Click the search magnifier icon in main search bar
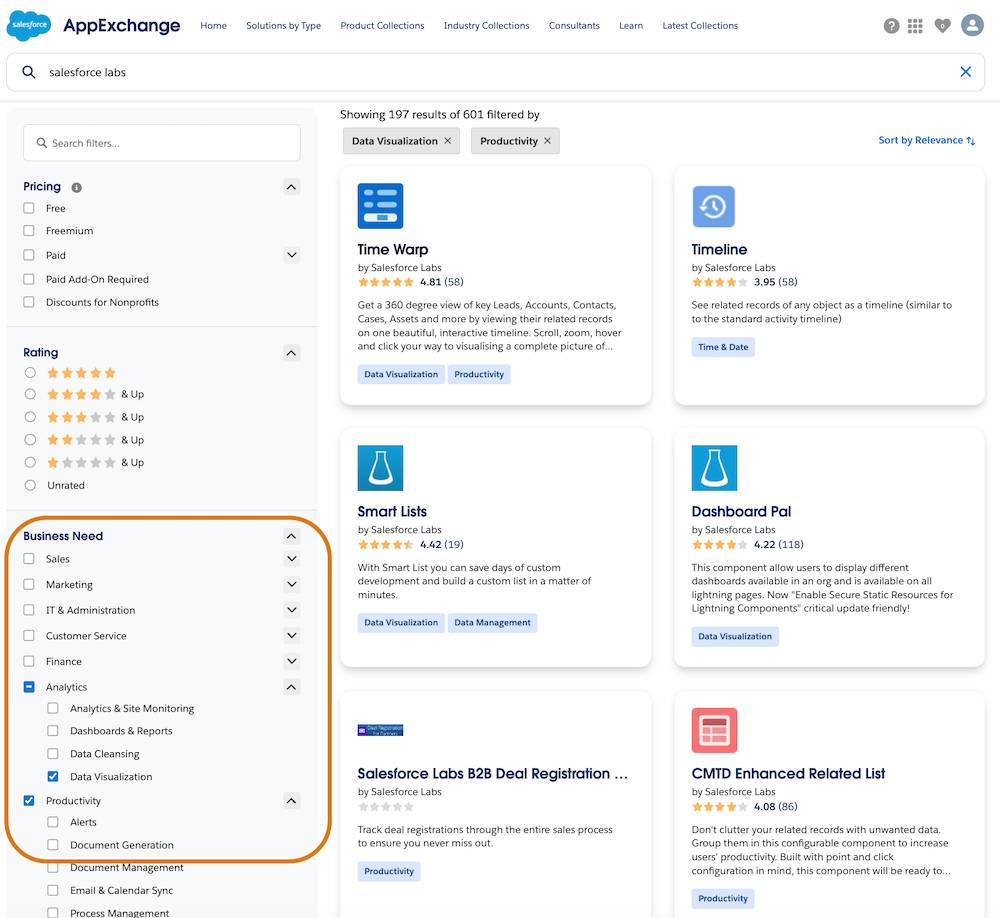1000x918 pixels. pyautogui.click(x=29, y=72)
